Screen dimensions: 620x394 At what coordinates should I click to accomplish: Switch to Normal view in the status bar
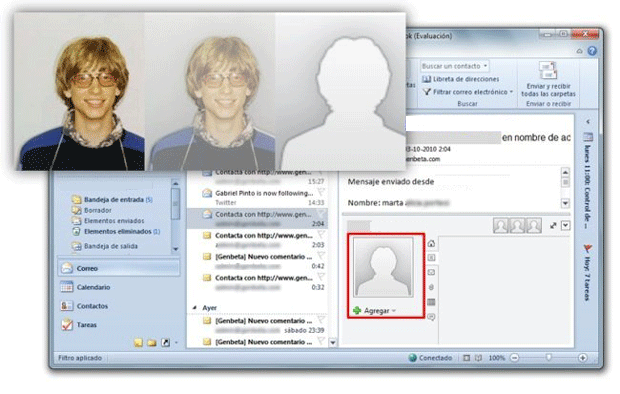[467, 358]
